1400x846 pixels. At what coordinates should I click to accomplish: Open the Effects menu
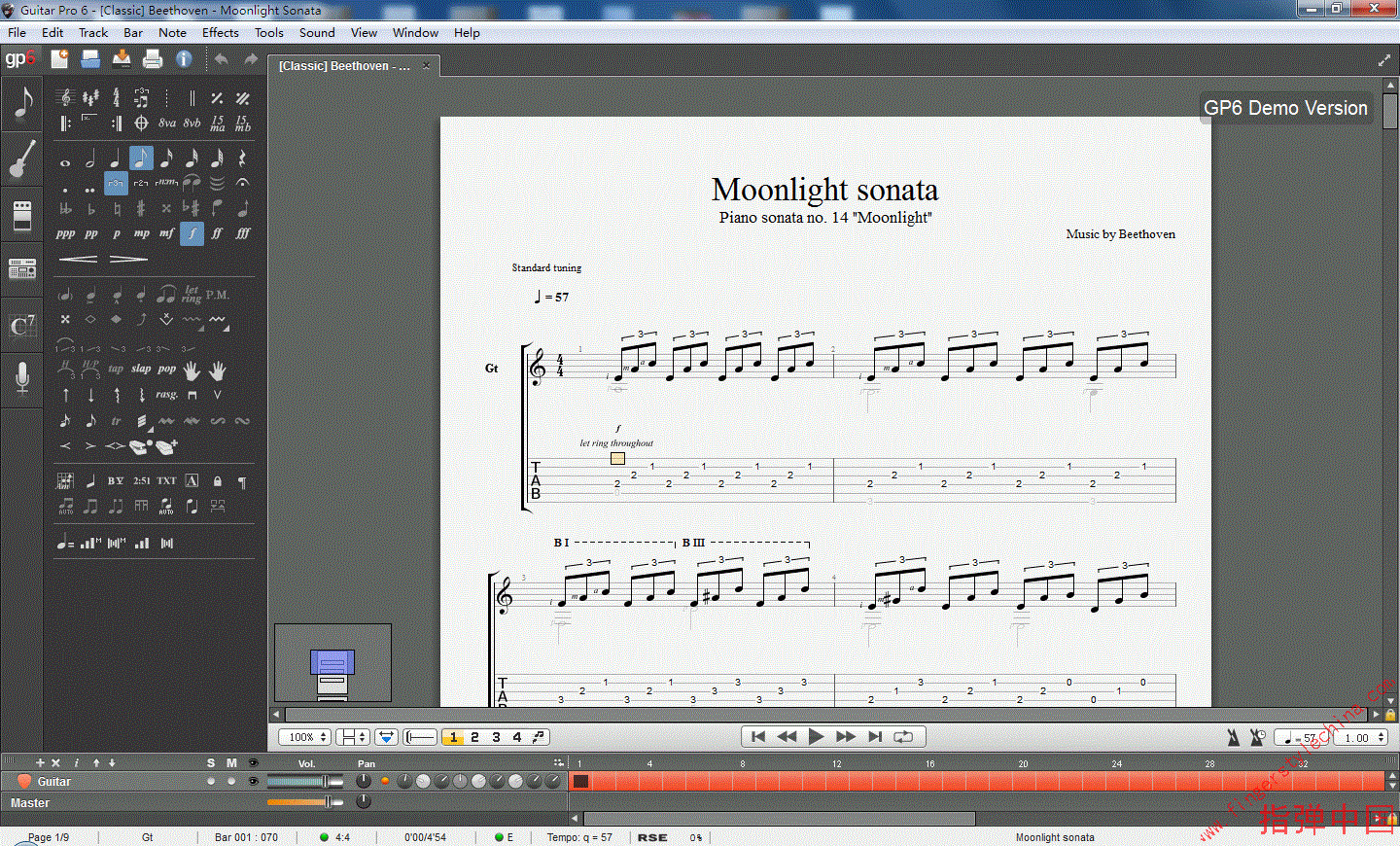221,32
